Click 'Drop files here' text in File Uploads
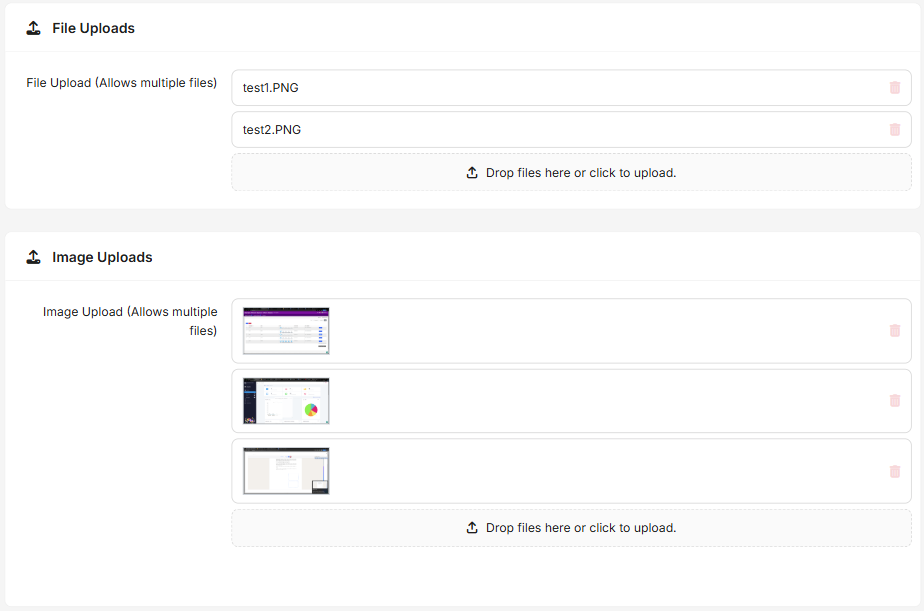Image resolution: width=924 pixels, height=611 pixels. pos(581,173)
